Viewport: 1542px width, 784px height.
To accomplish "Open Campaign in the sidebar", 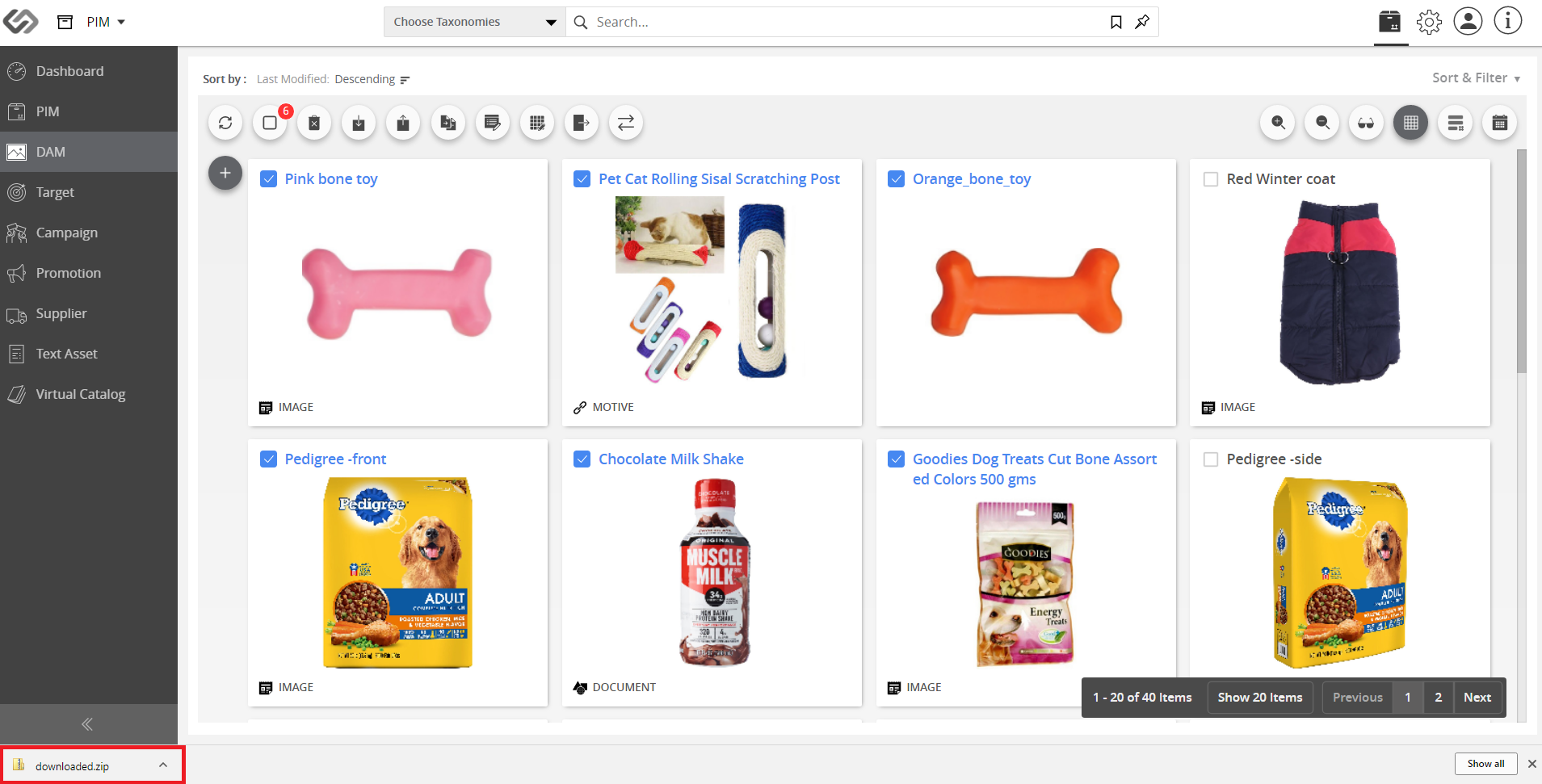I will coord(89,233).
